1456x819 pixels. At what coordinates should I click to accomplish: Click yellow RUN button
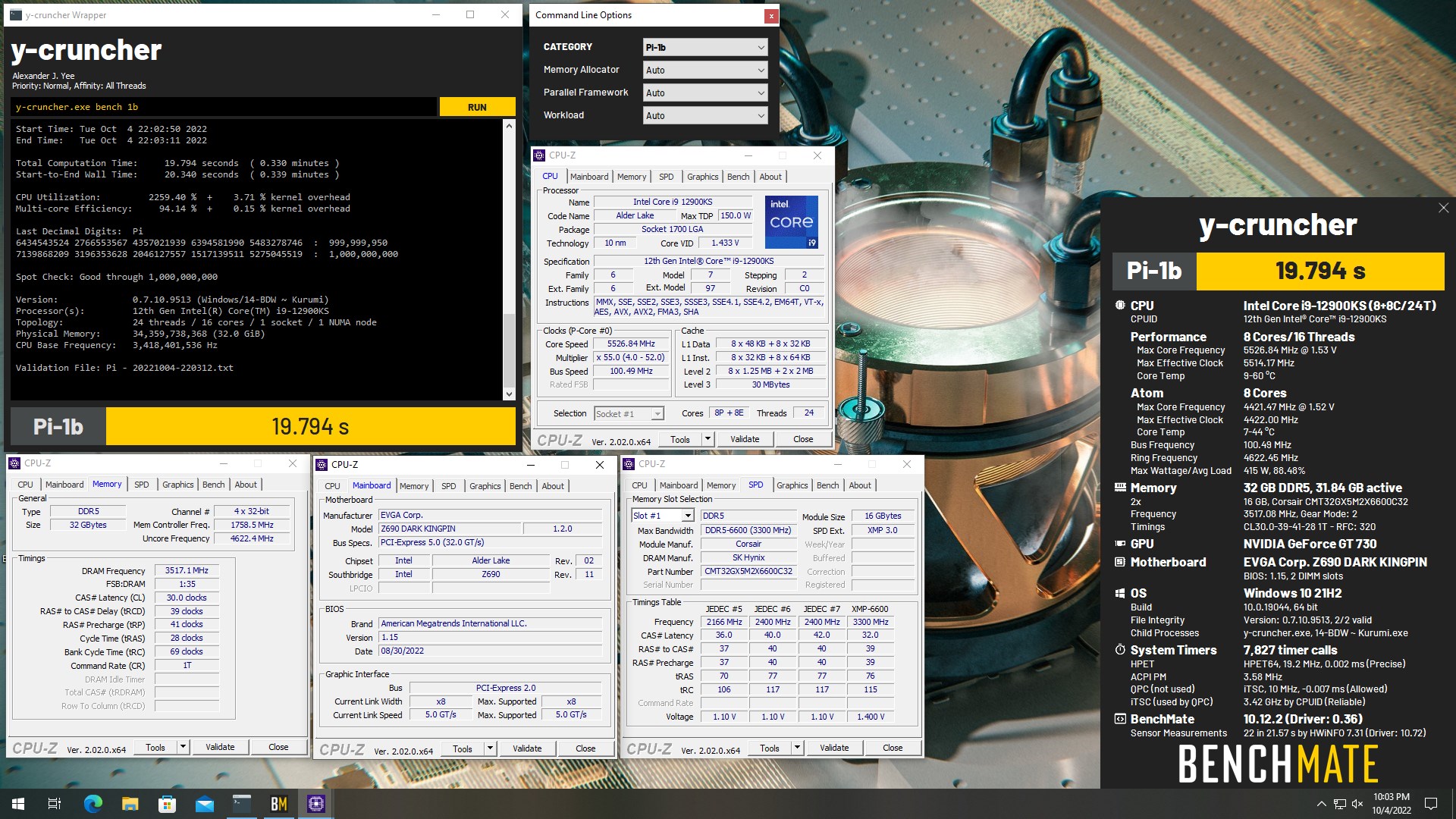pos(477,107)
